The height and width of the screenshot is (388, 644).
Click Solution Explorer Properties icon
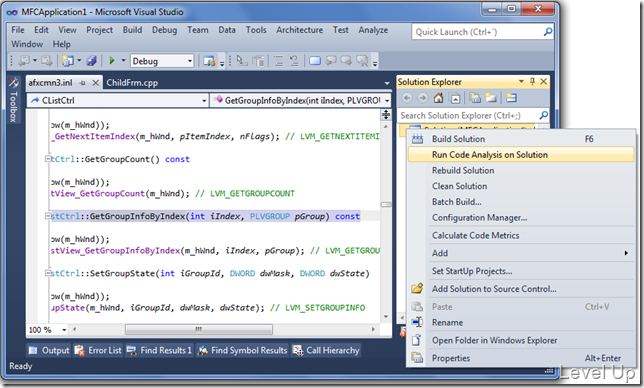pyautogui.click(x=511, y=98)
